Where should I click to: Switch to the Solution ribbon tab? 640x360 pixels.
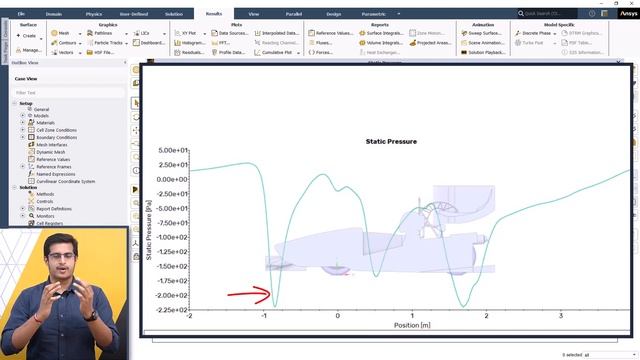174,13
